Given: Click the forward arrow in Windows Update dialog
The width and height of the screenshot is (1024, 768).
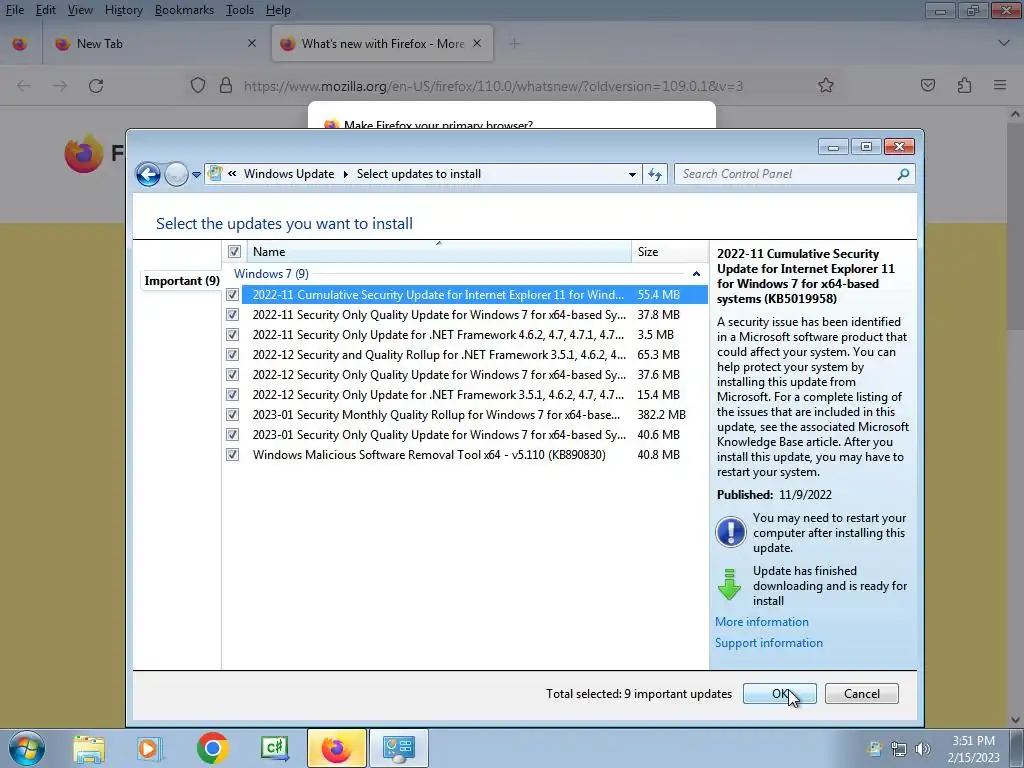Looking at the screenshot, I should (x=176, y=174).
